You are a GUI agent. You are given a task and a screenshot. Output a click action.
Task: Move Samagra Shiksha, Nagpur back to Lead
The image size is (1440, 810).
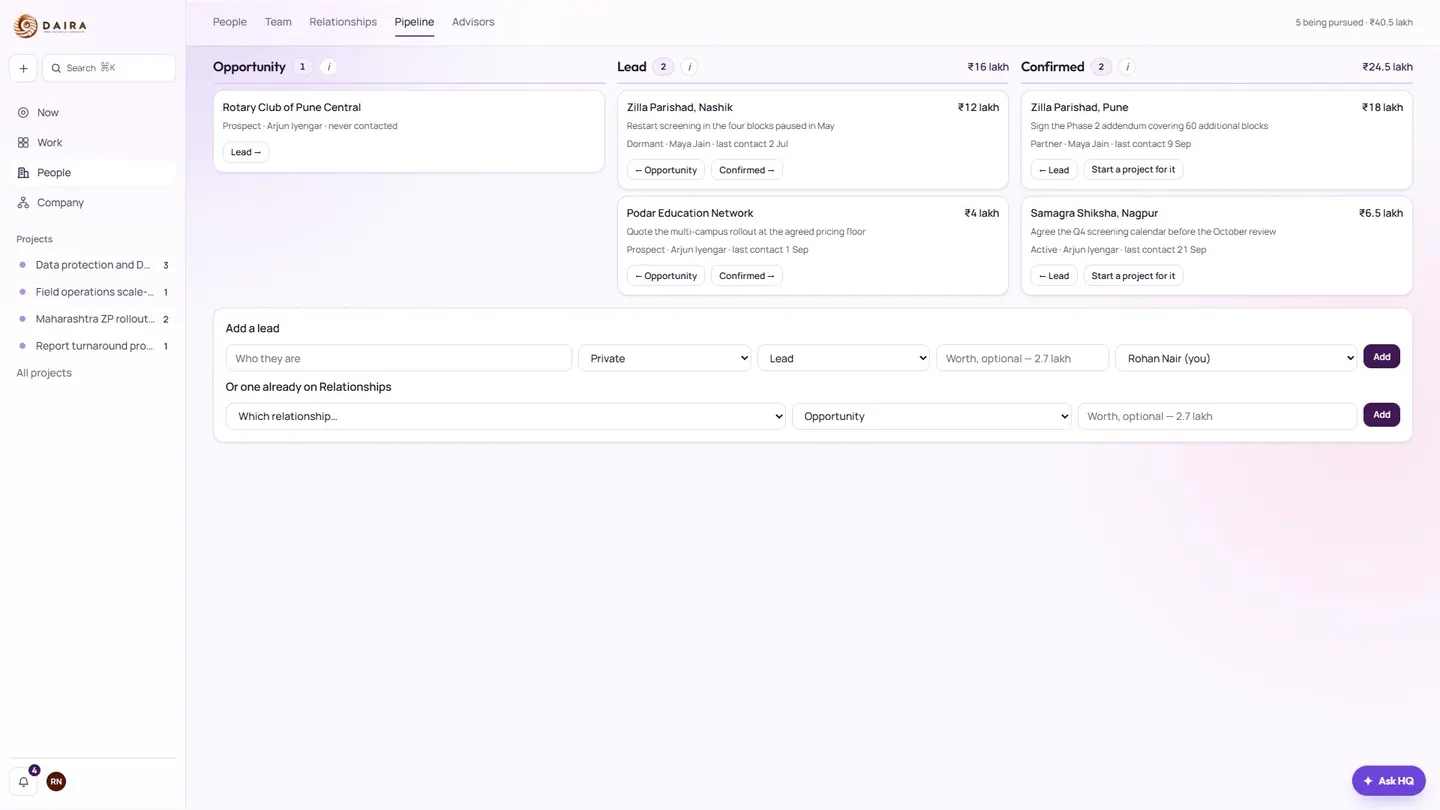click(1054, 276)
